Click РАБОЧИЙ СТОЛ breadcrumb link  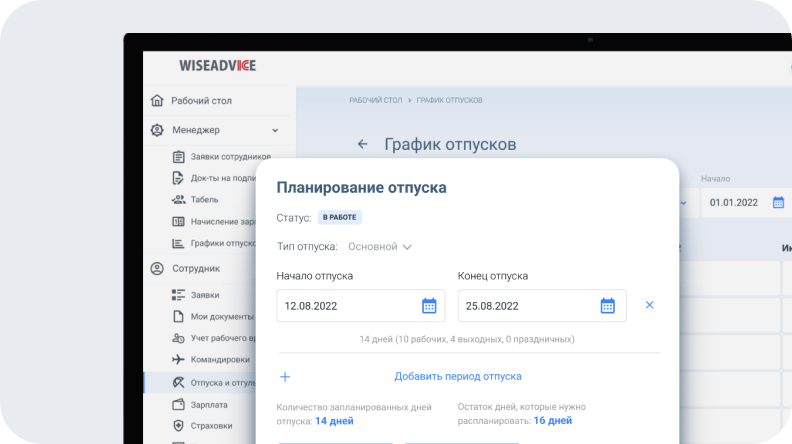click(376, 100)
